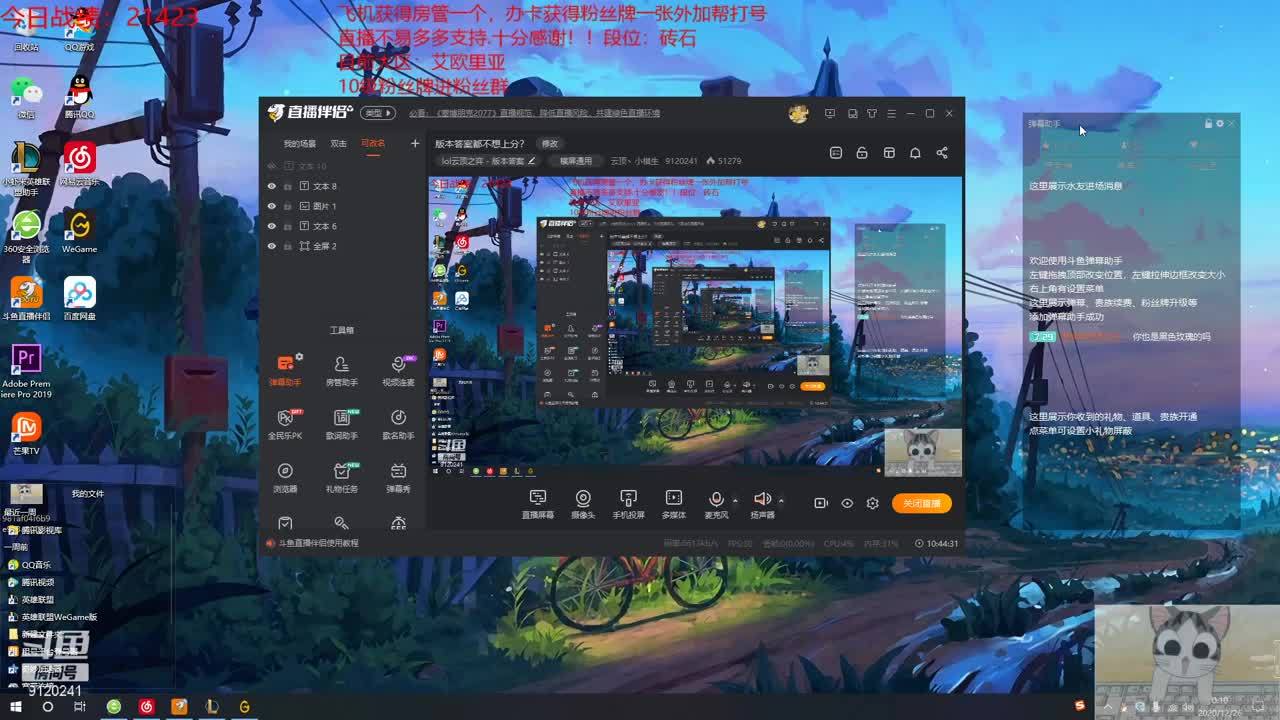Image resolution: width=1280 pixels, height=720 pixels.
Task: Click the share icon in top toolbar
Action: tap(942, 153)
